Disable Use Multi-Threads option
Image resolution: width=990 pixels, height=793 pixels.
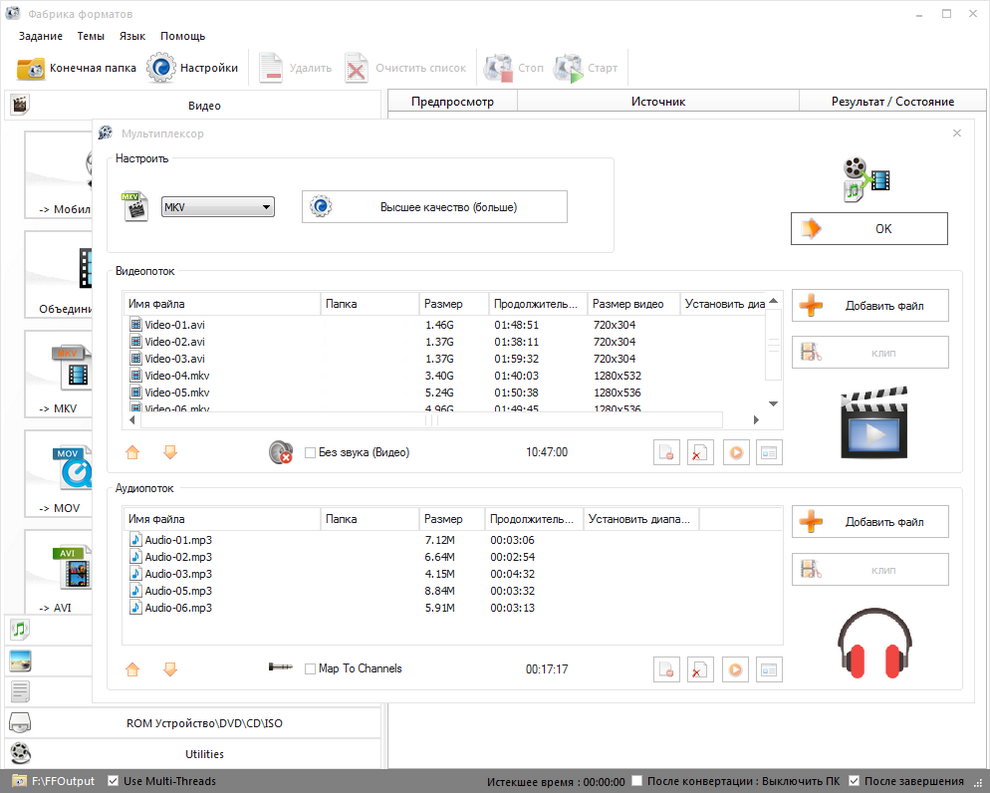pyautogui.click(x=113, y=781)
